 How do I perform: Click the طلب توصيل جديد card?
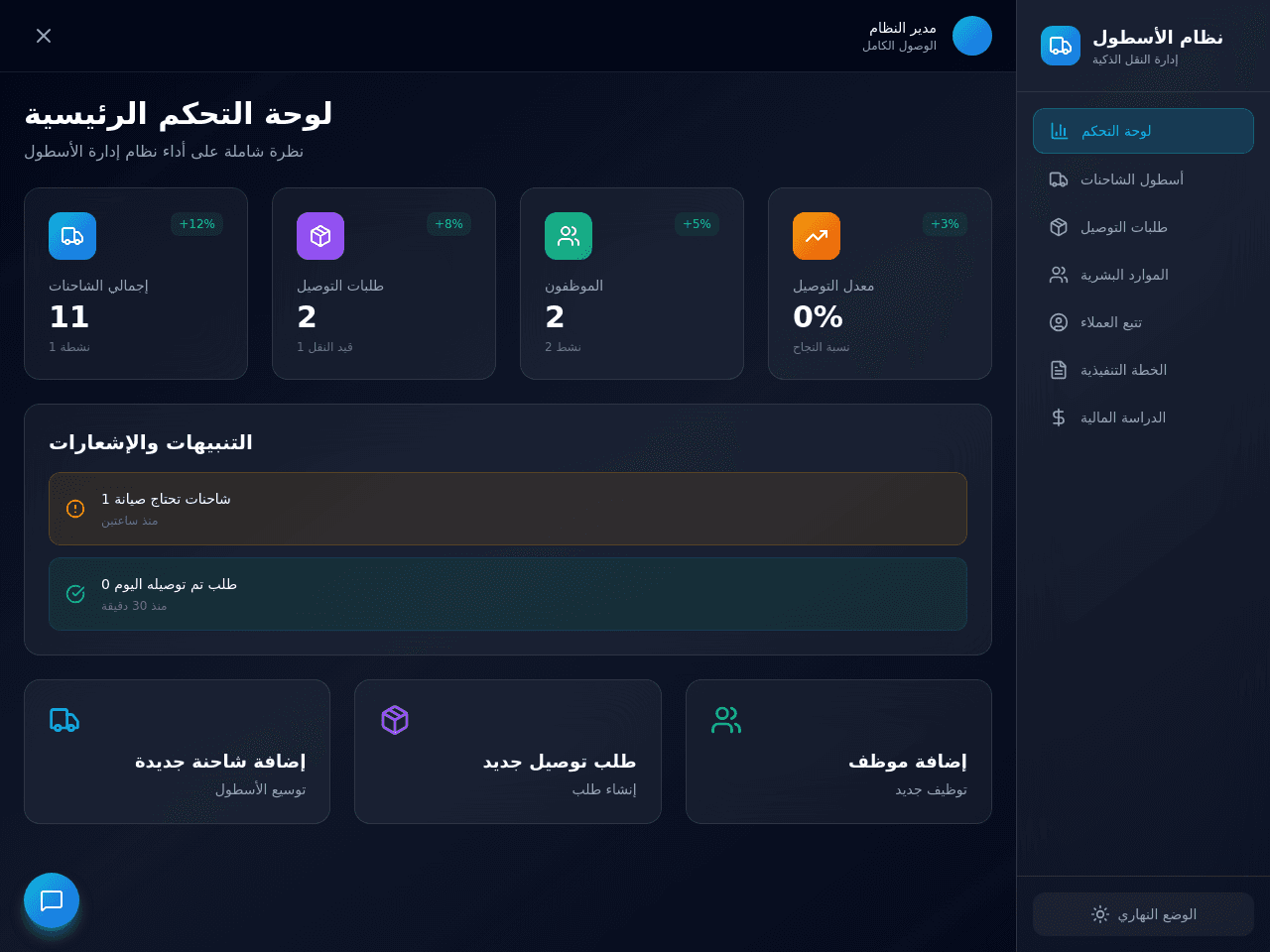[x=508, y=752]
